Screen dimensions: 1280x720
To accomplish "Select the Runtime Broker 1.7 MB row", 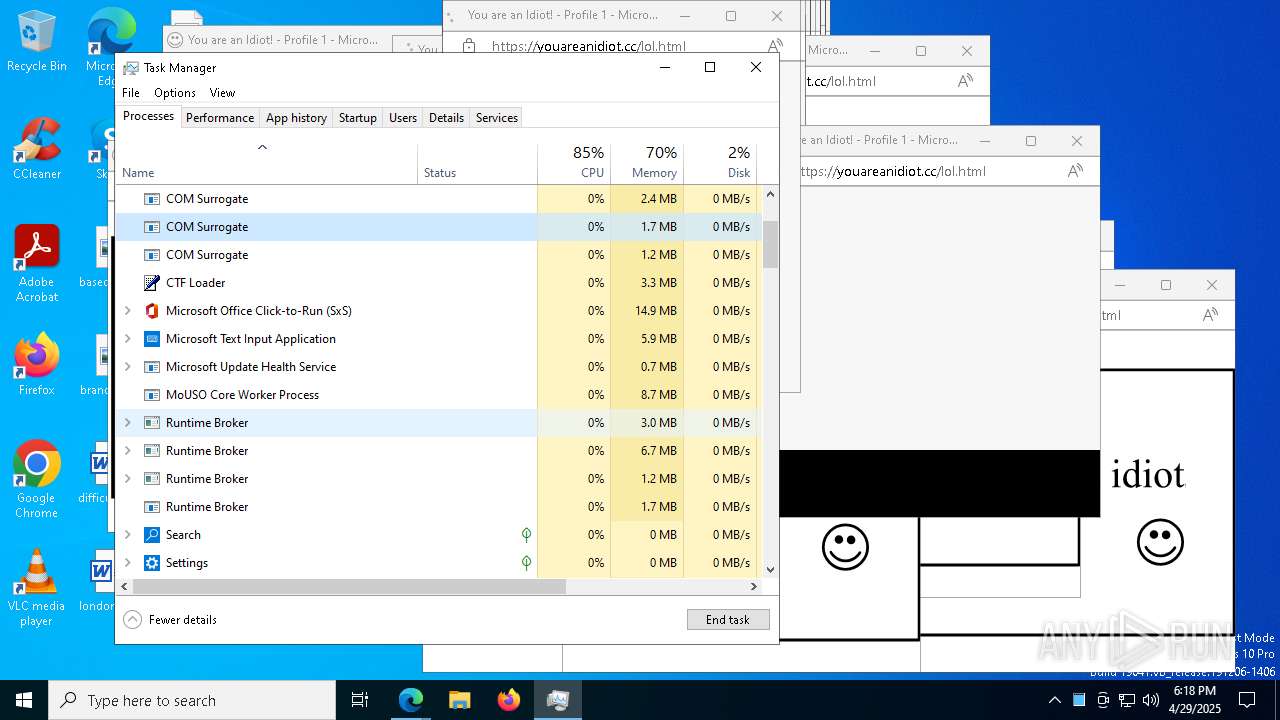I will coord(439,507).
